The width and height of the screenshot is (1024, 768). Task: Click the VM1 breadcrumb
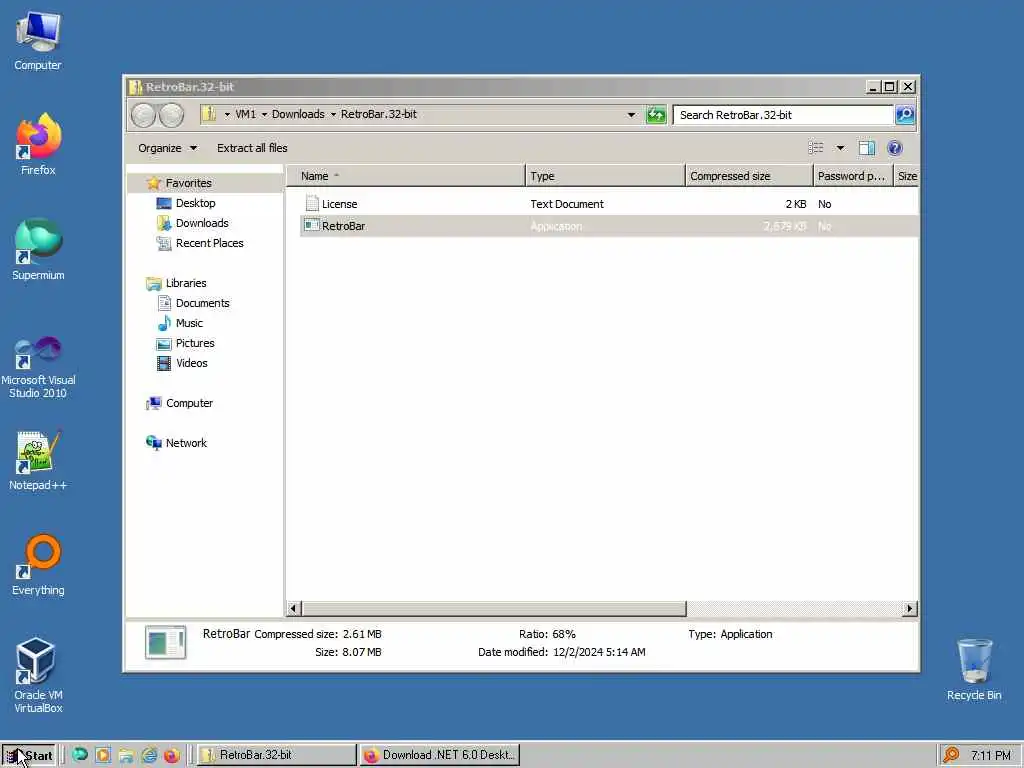pos(246,114)
